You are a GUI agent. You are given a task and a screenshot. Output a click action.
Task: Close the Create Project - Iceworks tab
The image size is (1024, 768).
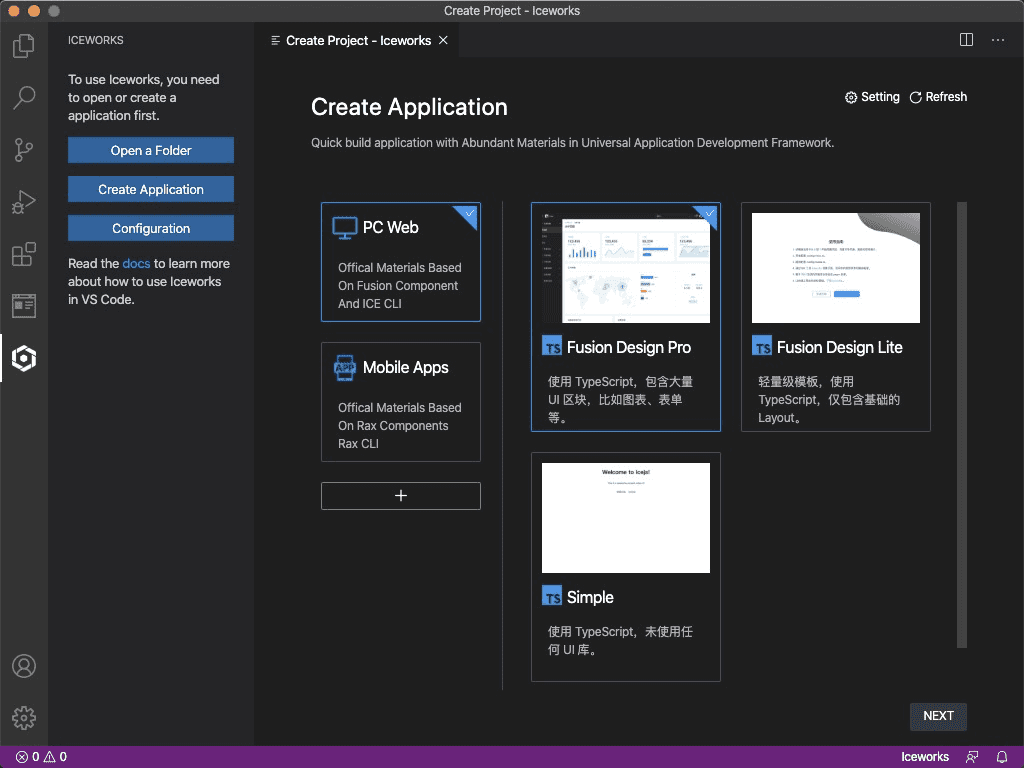click(443, 40)
